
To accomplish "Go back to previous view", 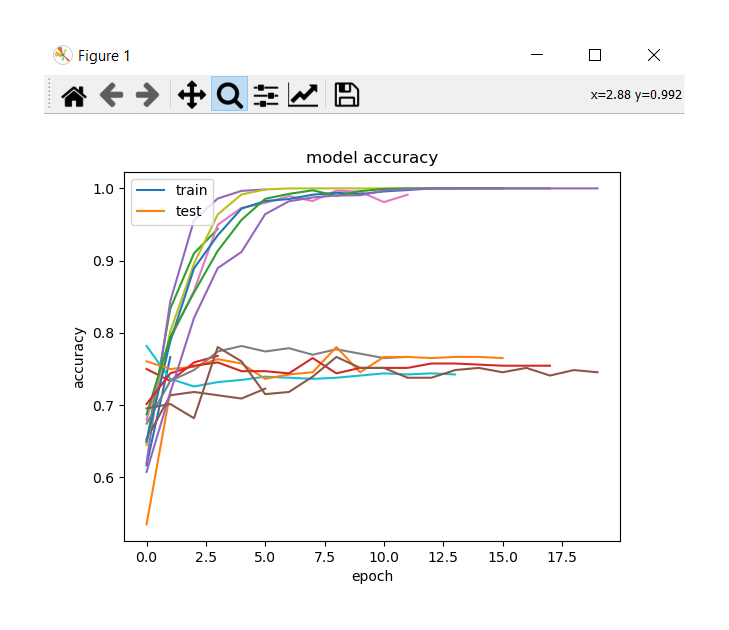I will 111,95.
